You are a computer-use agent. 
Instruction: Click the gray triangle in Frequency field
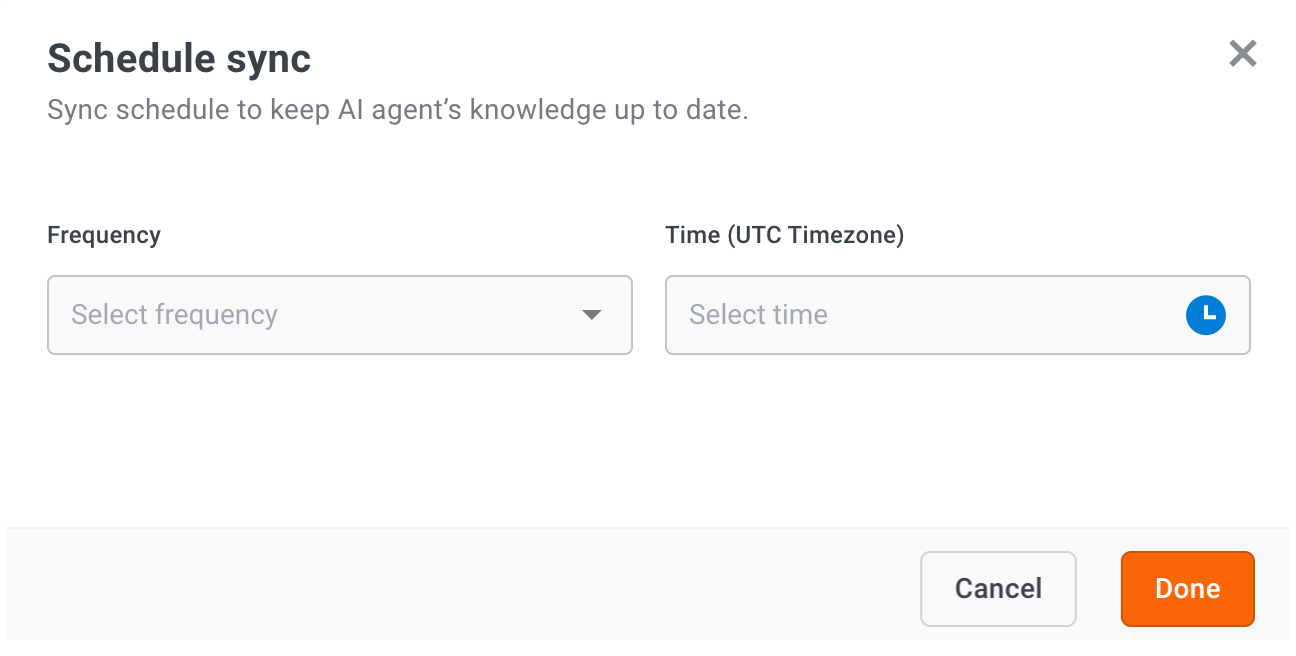591,315
